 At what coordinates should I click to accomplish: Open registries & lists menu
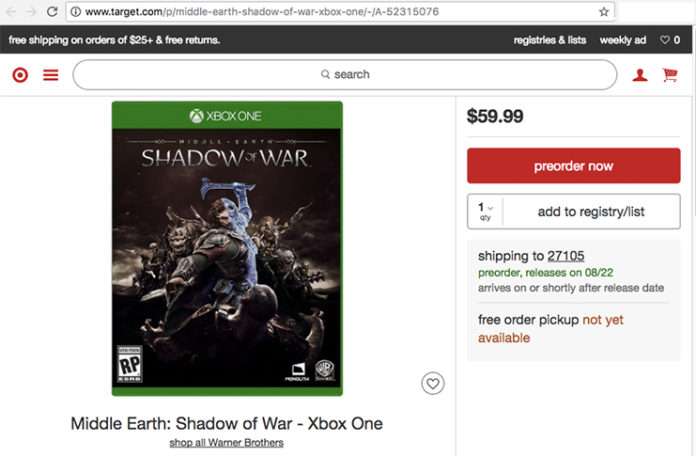coord(549,40)
